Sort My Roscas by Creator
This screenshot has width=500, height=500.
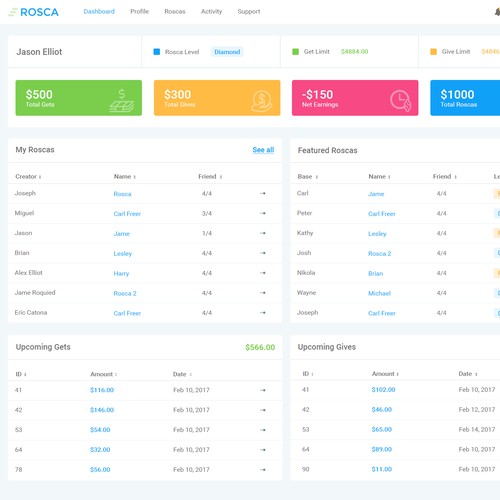(28, 177)
